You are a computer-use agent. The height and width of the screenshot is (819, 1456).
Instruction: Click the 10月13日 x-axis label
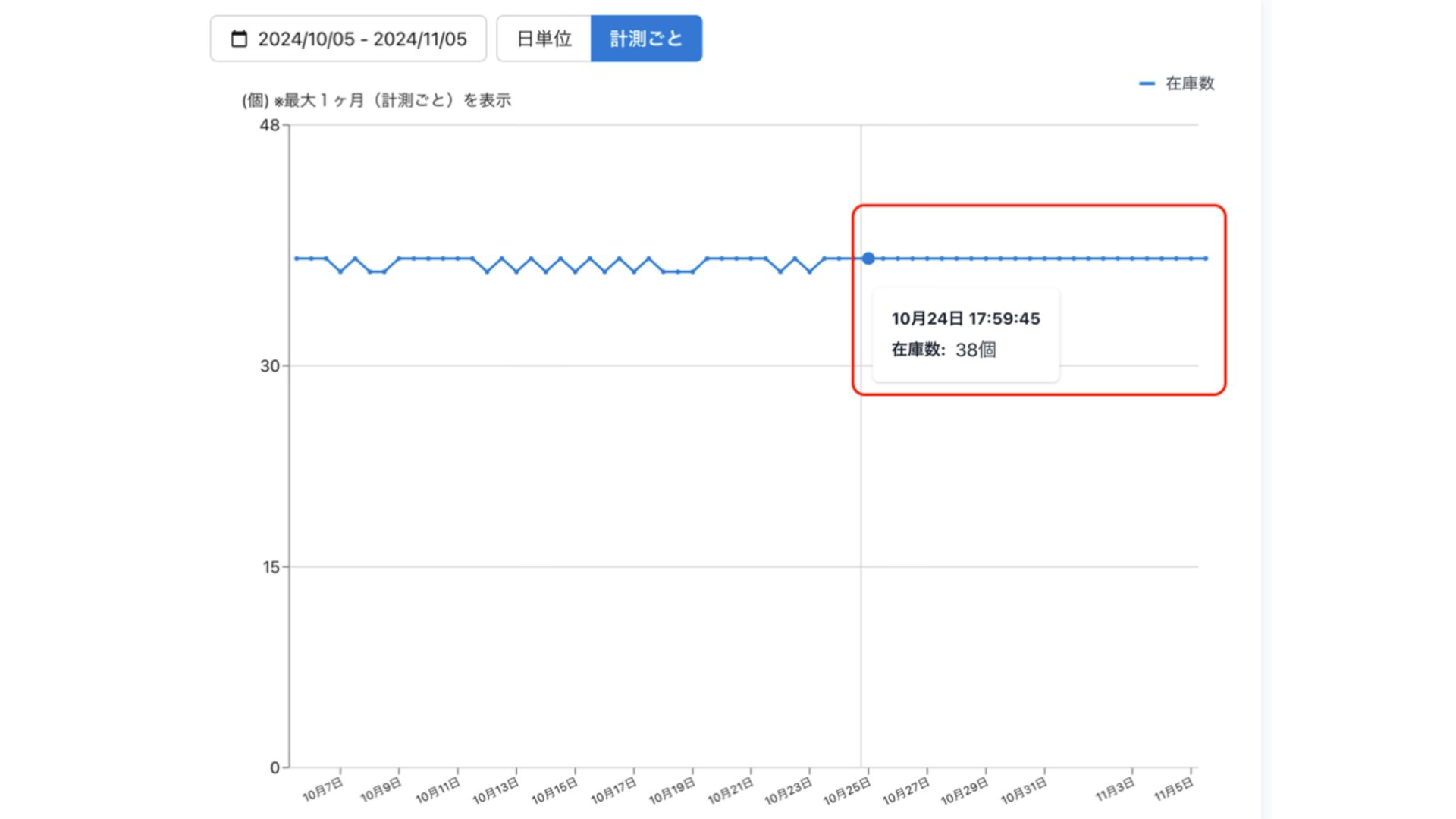(x=496, y=790)
